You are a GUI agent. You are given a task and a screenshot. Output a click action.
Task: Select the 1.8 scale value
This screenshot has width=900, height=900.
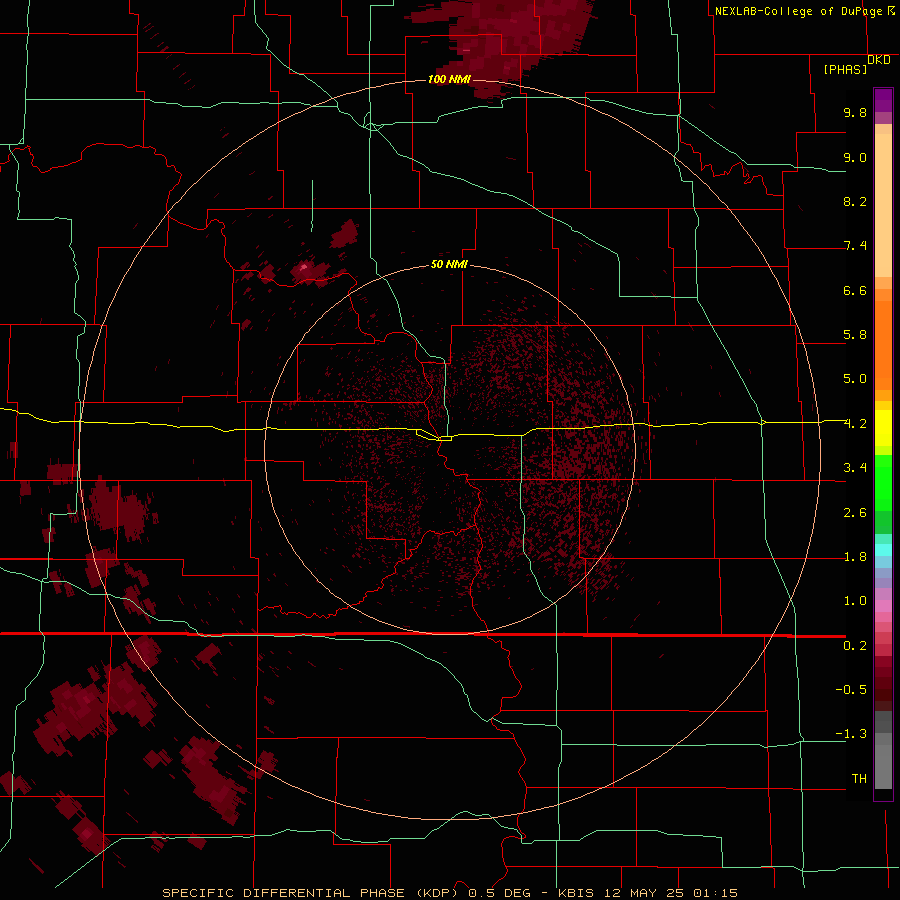tap(855, 557)
